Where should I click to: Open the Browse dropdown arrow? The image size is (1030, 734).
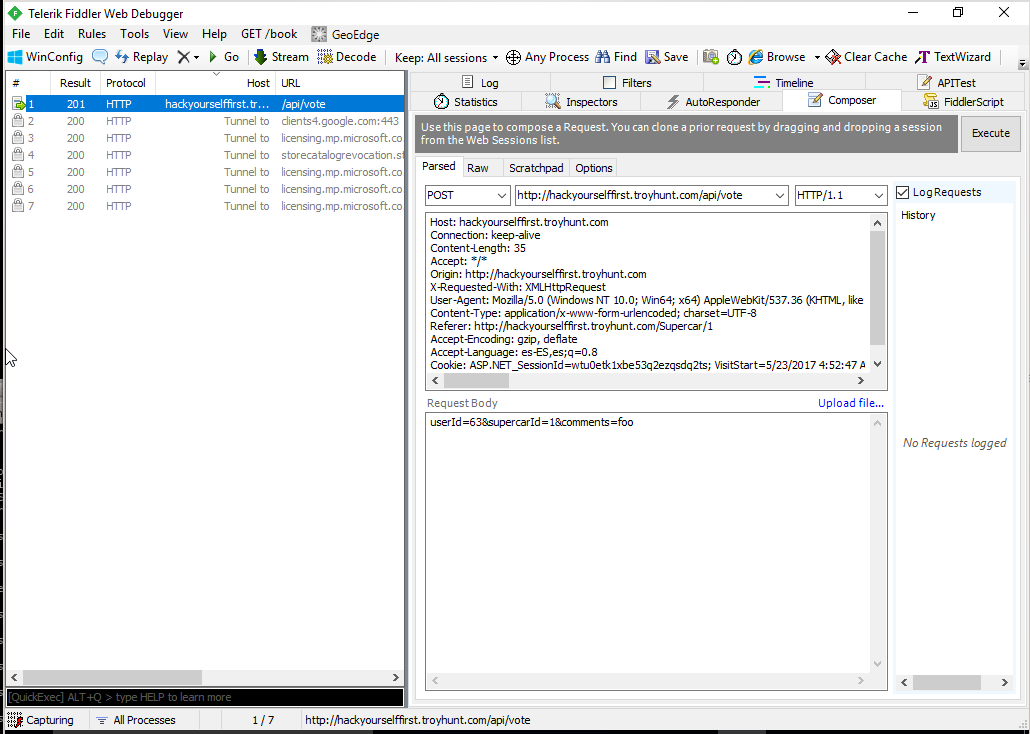[817, 58]
